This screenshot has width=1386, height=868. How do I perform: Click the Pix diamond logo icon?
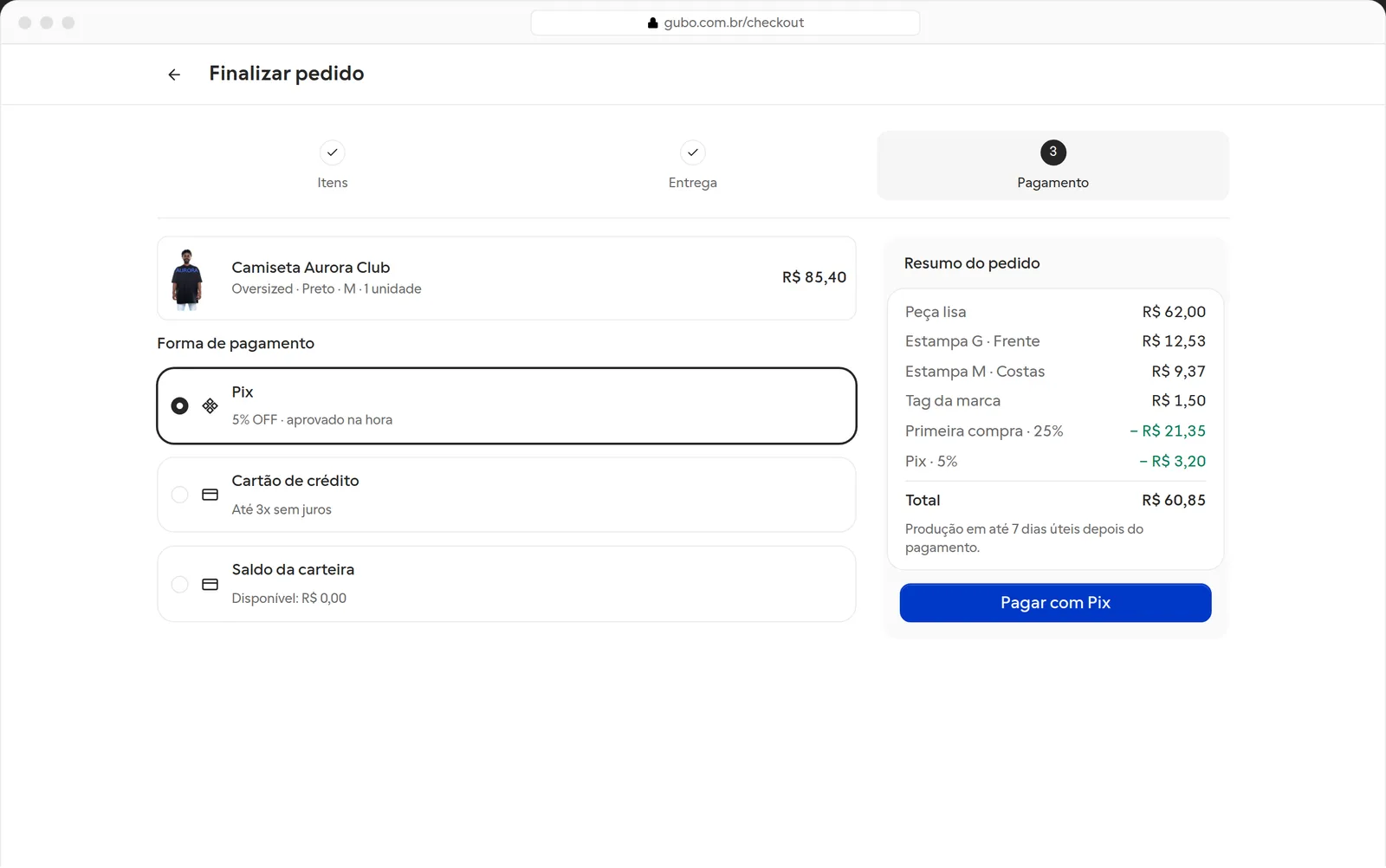pos(210,405)
